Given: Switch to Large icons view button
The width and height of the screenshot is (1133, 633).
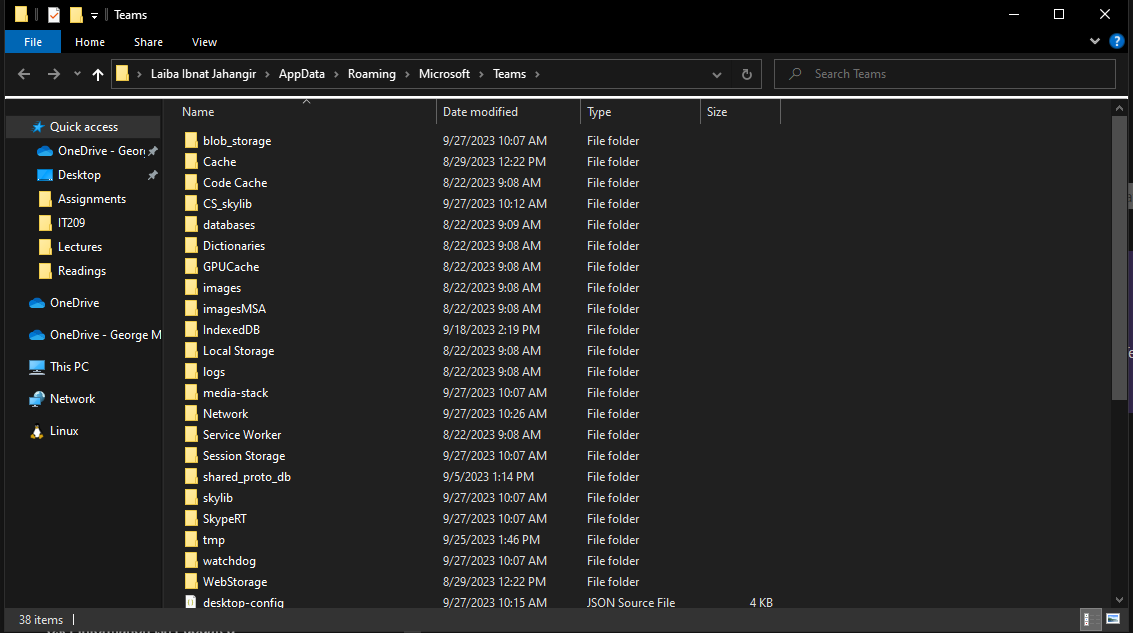Looking at the screenshot, I should point(1113,619).
